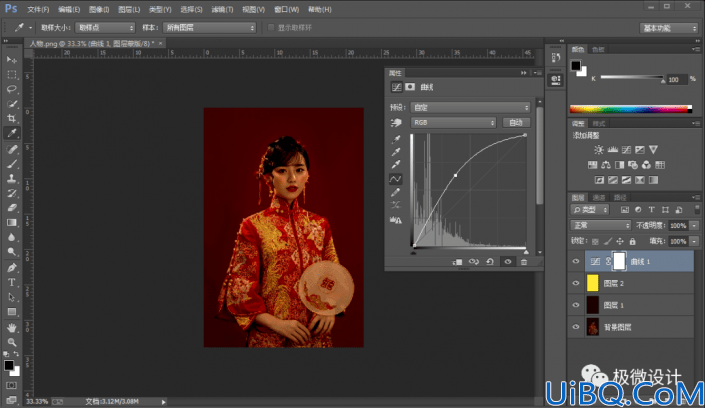Open the 滤镜 menu

(222, 9)
